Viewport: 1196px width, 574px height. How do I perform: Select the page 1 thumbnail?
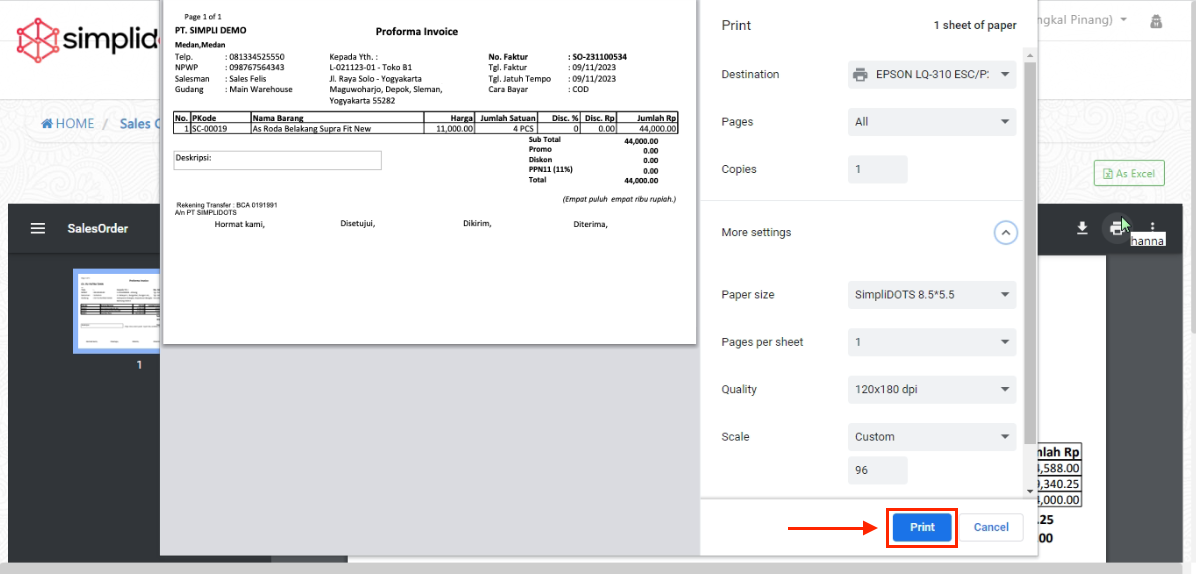[116, 311]
